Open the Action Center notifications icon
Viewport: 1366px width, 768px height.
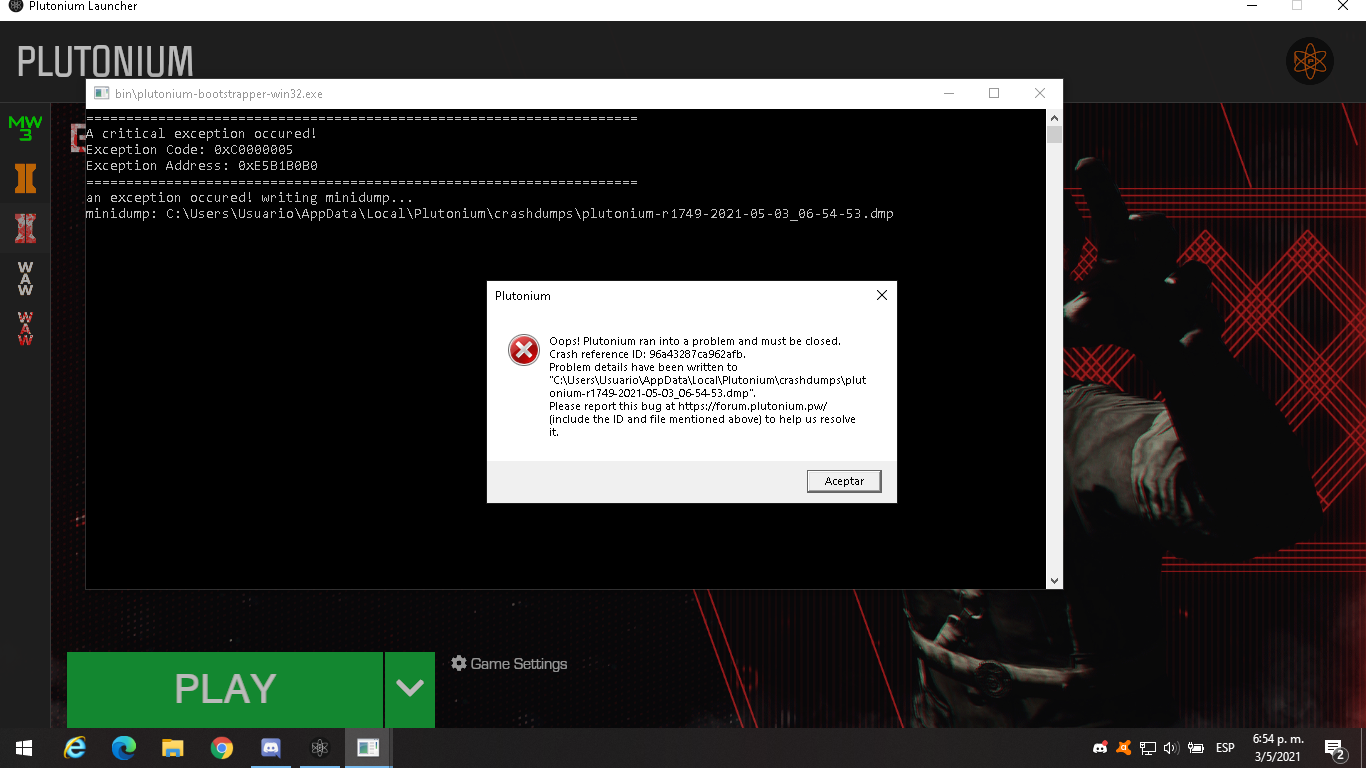click(1334, 748)
